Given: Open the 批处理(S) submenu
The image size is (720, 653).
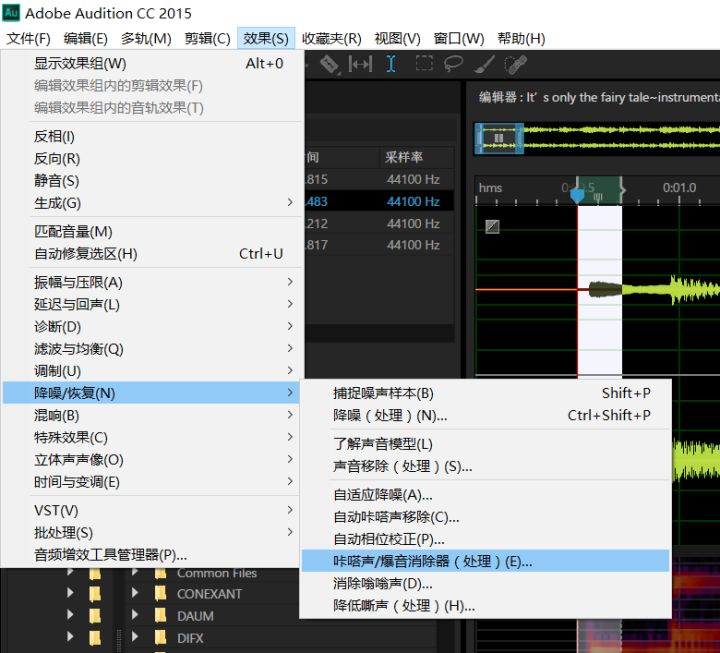Looking at the screenshot, I should pyautogui.click(x=153, y=532).
